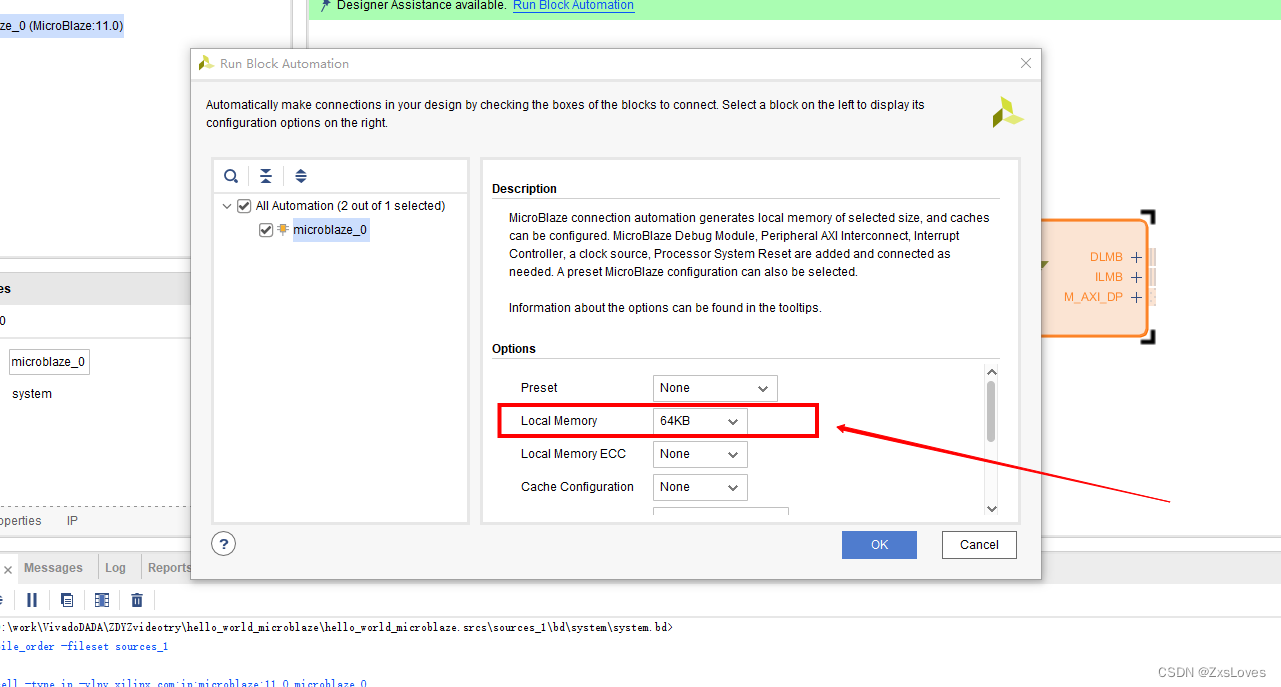
Task: Collapse the All Automation tree node
Action: (x=227, y=206)
